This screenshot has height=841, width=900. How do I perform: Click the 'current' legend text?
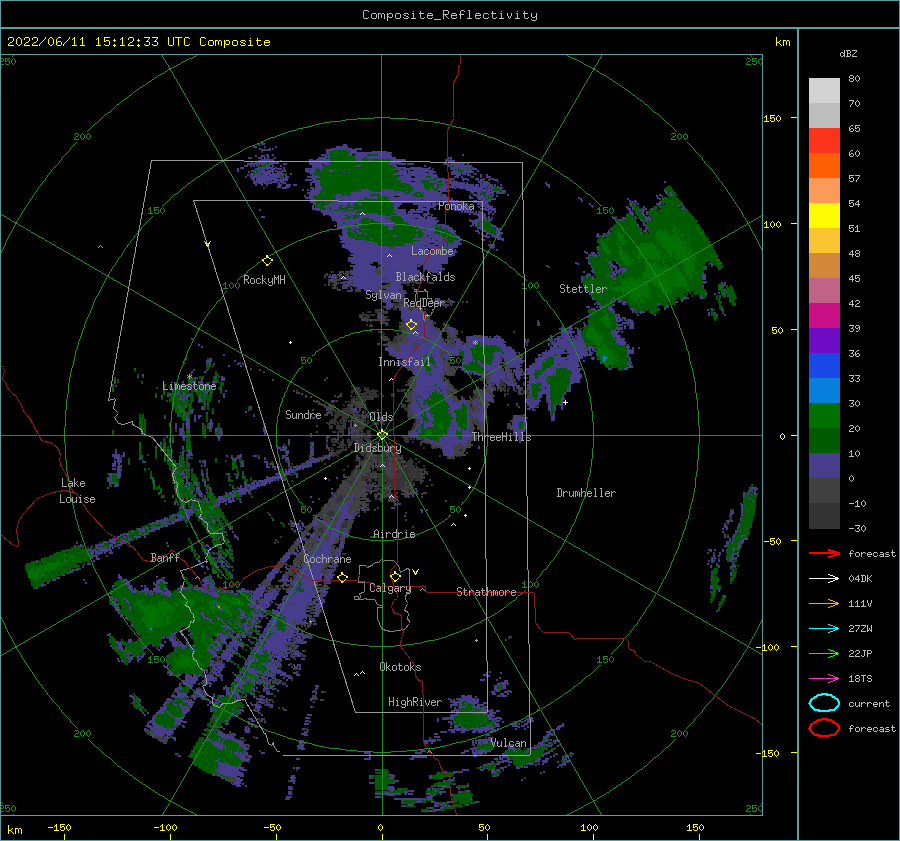[x=869, y=704]
